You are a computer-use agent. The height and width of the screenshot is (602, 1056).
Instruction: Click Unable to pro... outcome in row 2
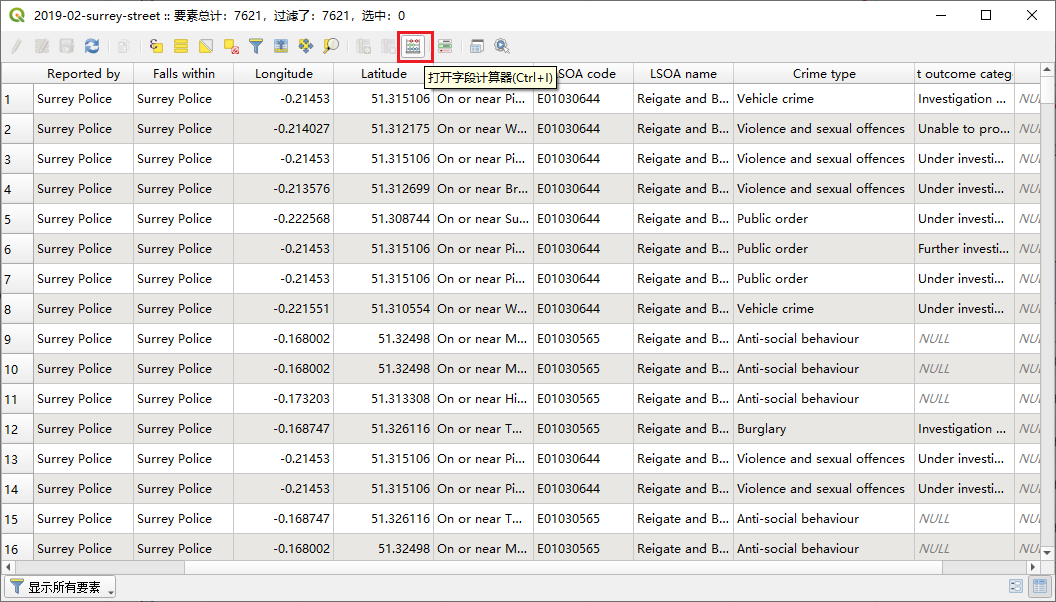964,129
